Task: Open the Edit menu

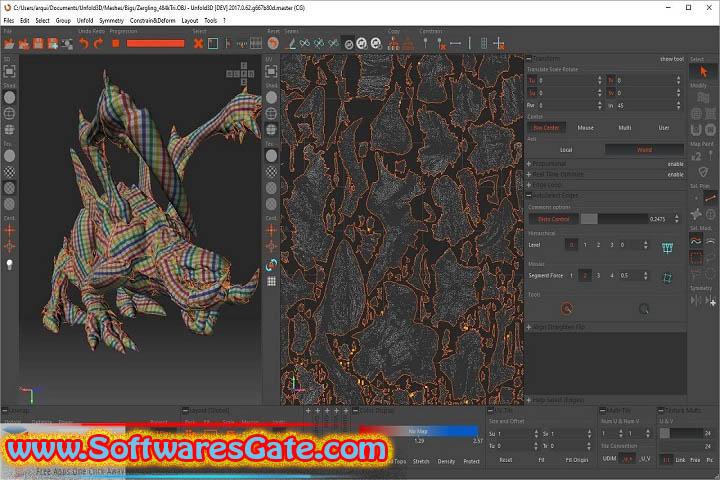Action: coord(25,21)
